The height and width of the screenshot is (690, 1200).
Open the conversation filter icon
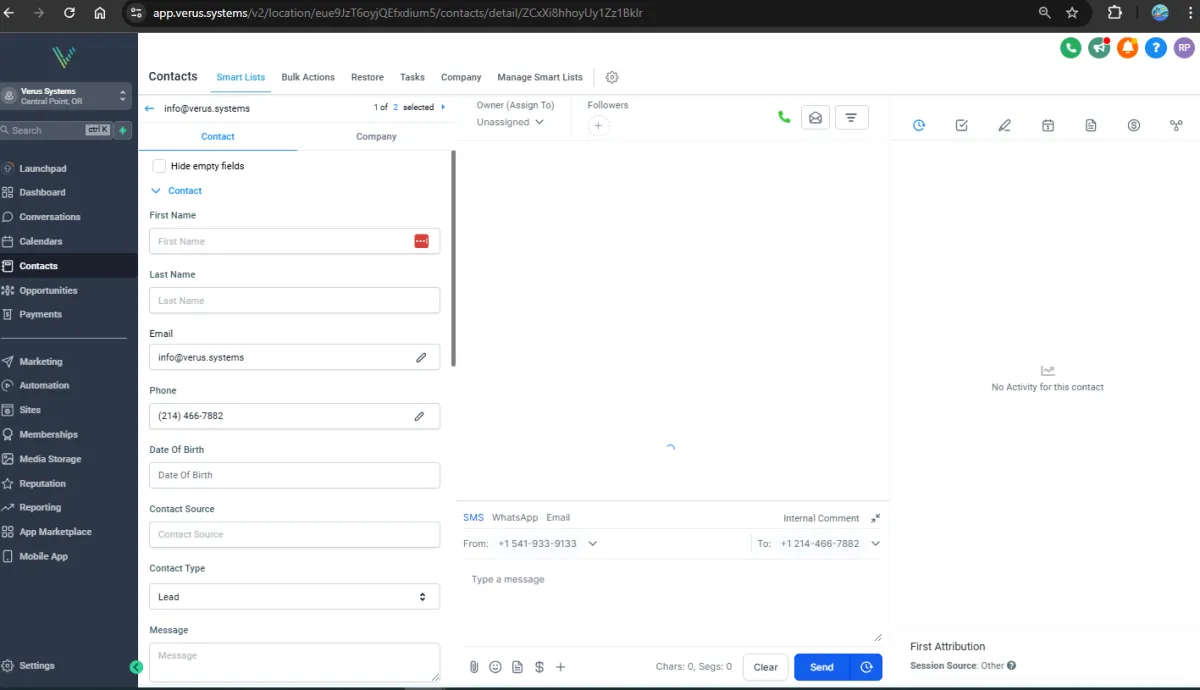tap(851, 117)
